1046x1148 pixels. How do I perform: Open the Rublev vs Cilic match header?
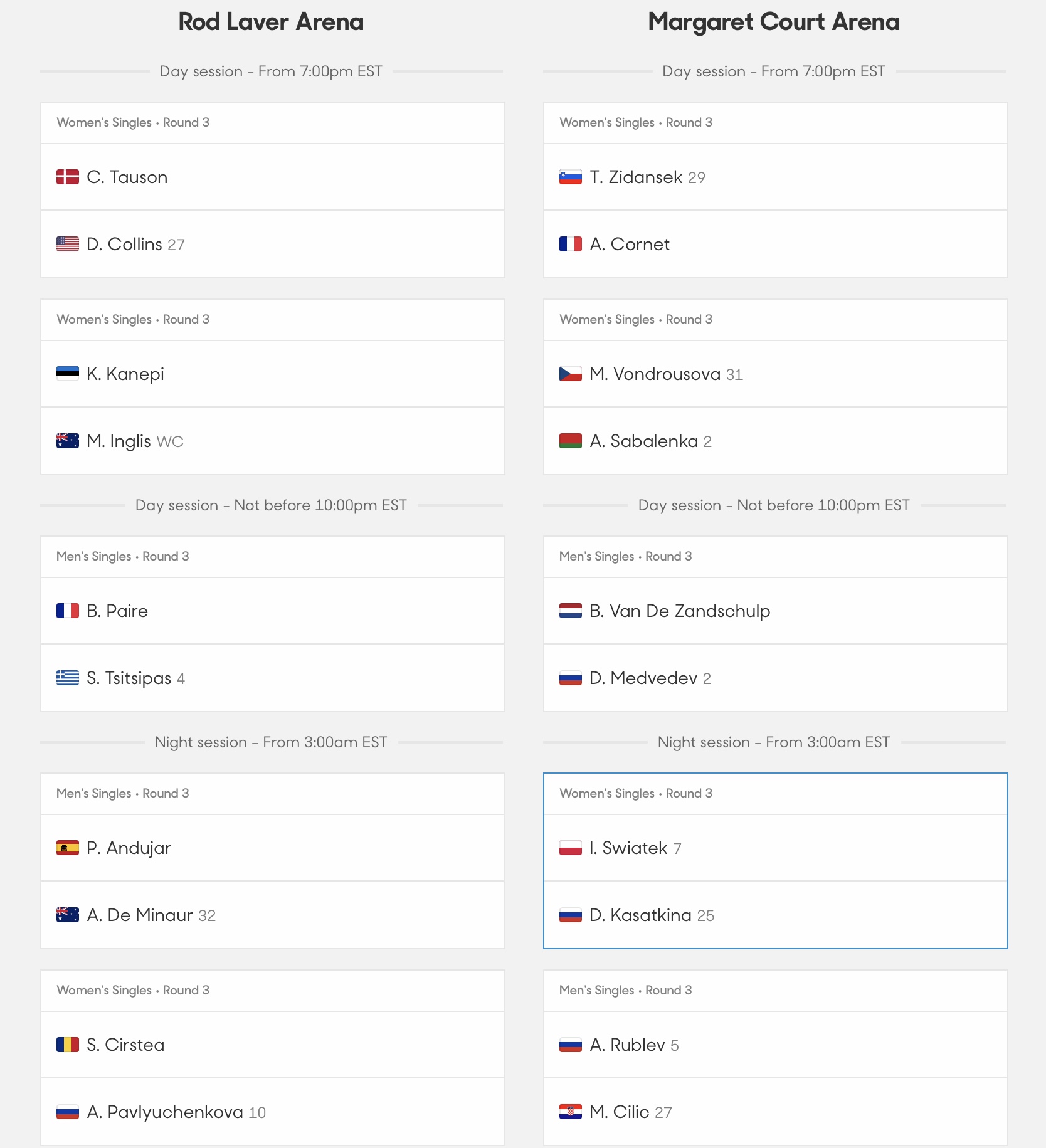point(776,991)
